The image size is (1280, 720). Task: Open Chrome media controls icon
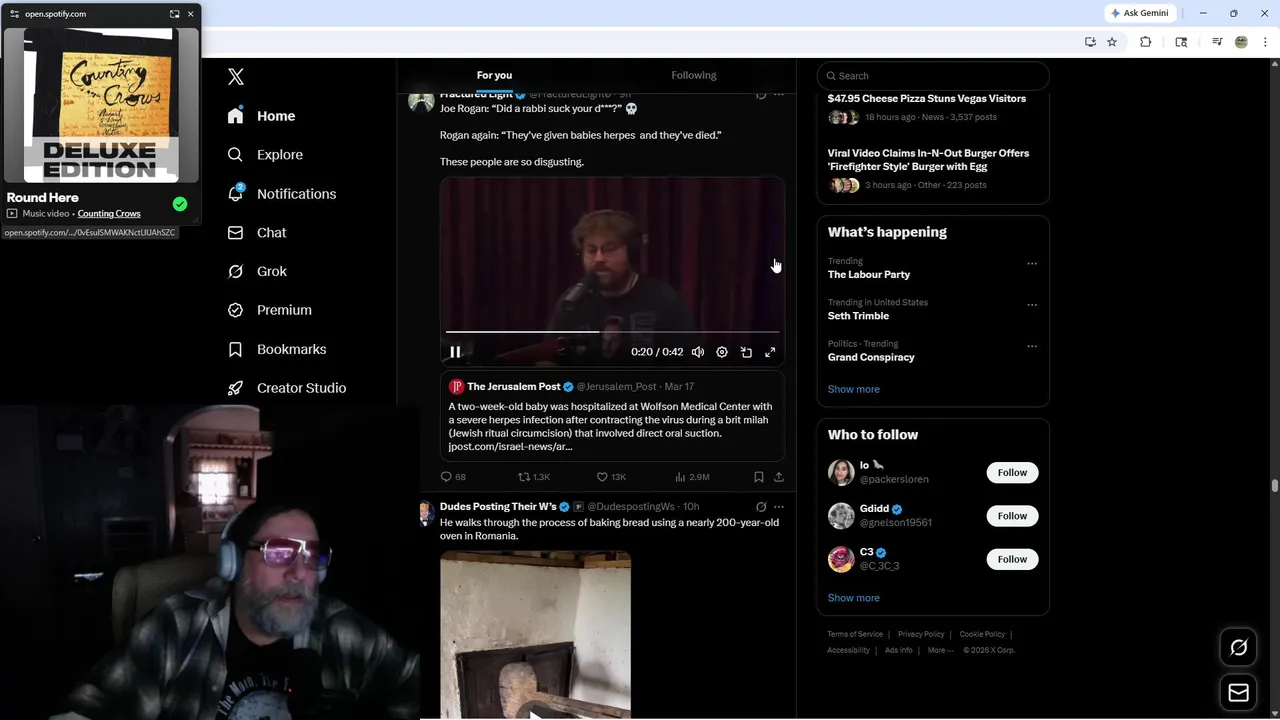tap(1217, 42)
